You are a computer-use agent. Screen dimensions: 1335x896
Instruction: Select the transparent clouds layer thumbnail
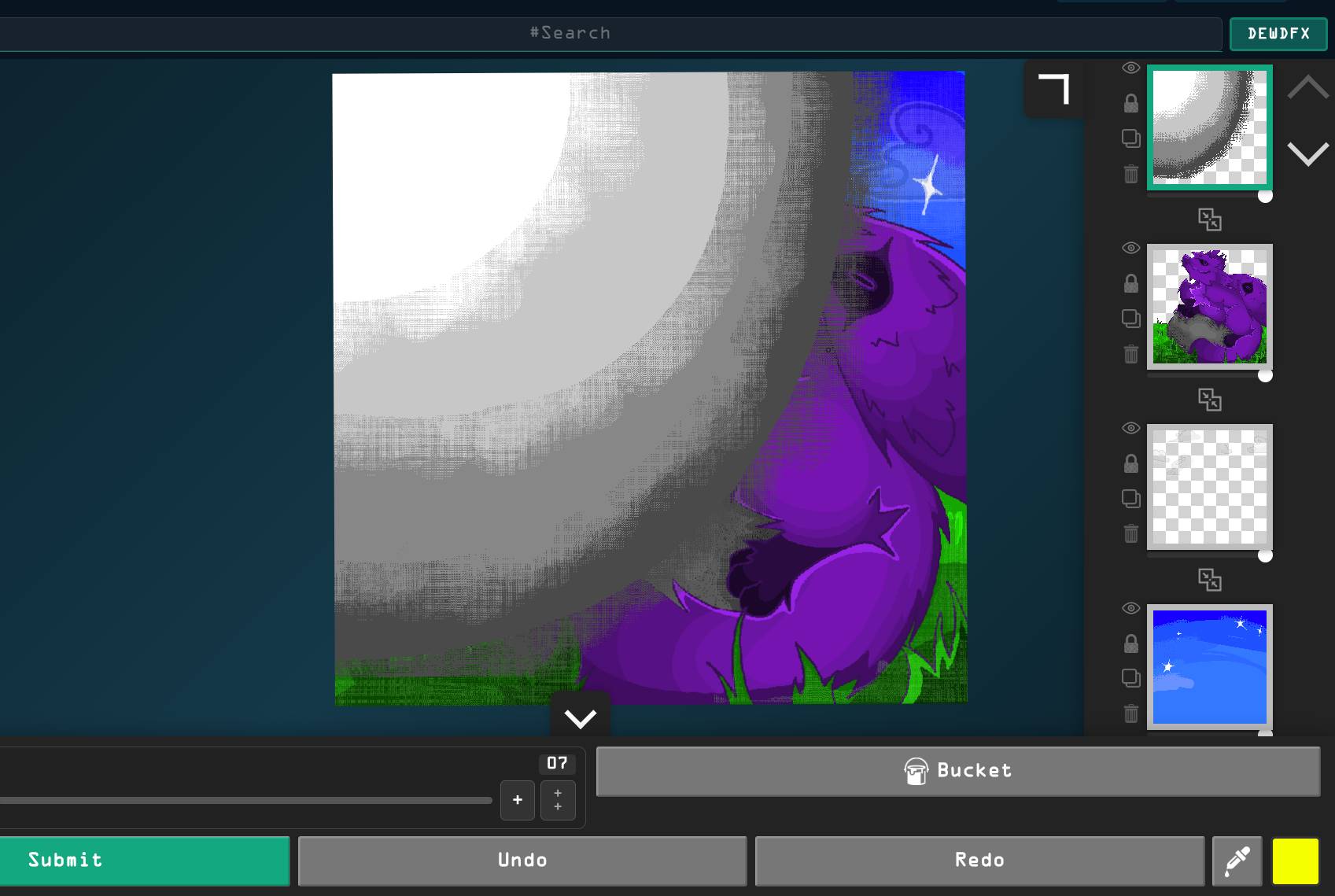coord(1210,487)
